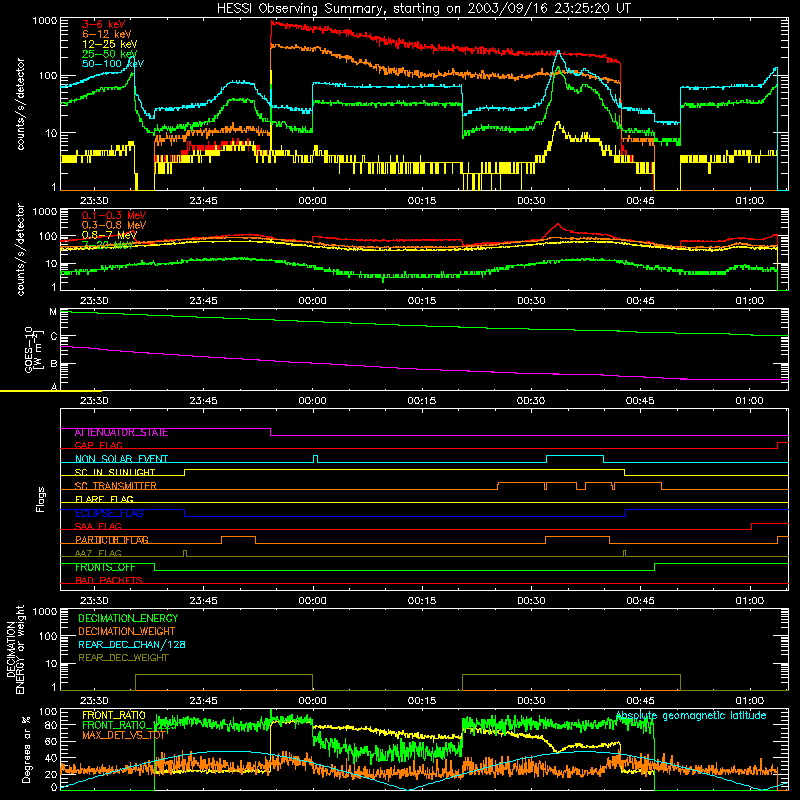Select the GAP_FLAG label
The width and height of the screenshot is (800, 800).
(98, 445)
